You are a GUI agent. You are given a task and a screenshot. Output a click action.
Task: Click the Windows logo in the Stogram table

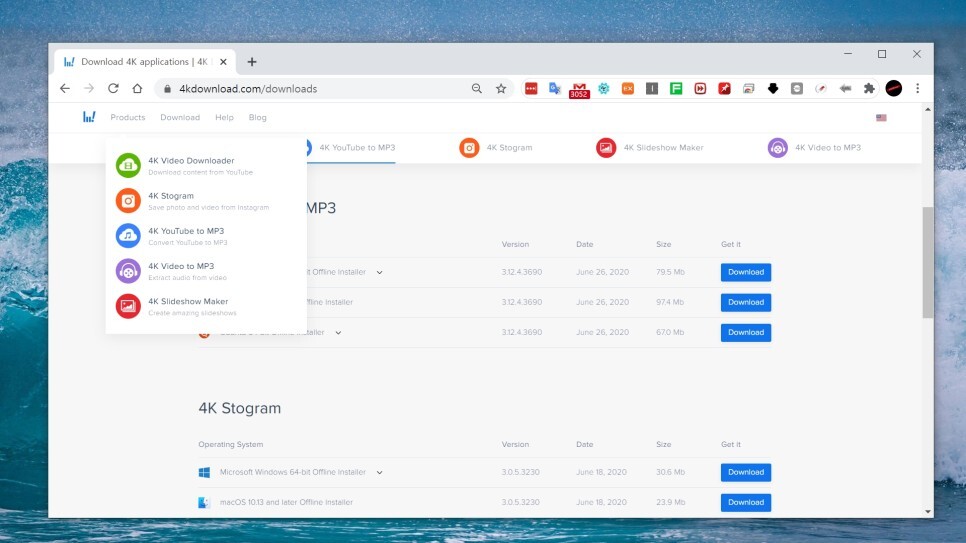(x=205, y=473)
